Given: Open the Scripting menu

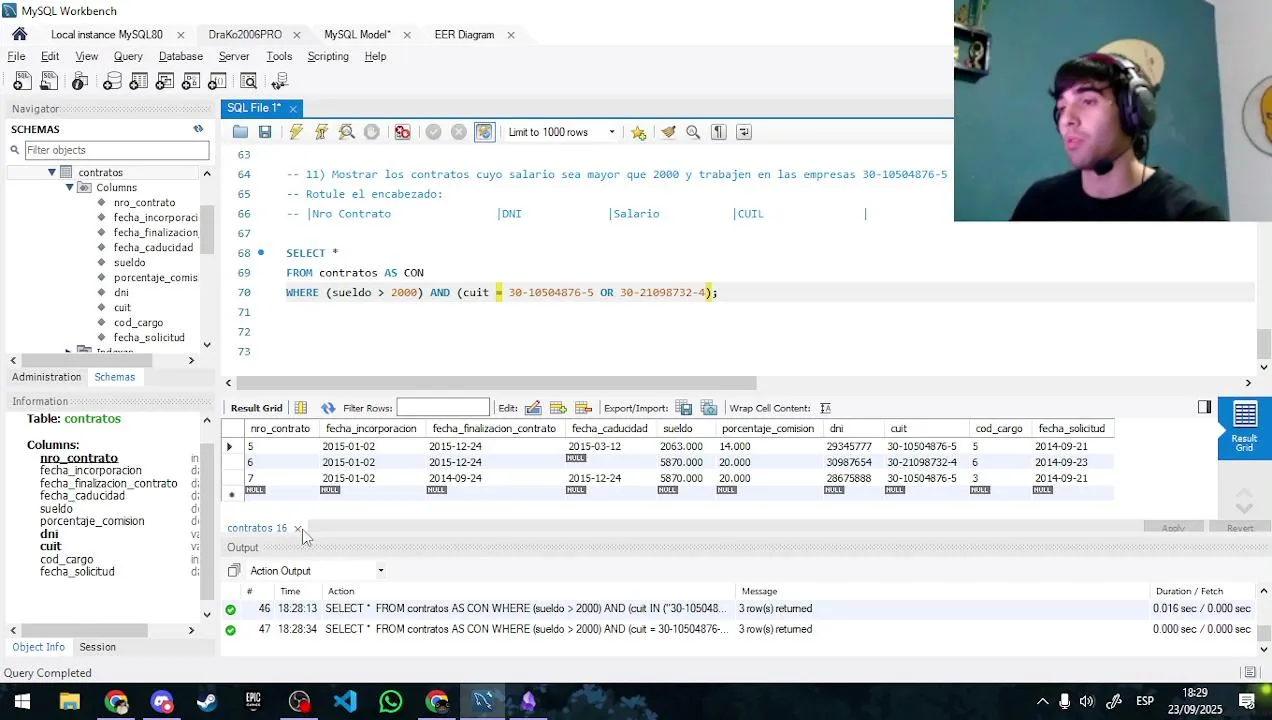Looking at the screenshot, I should [328, 56].
